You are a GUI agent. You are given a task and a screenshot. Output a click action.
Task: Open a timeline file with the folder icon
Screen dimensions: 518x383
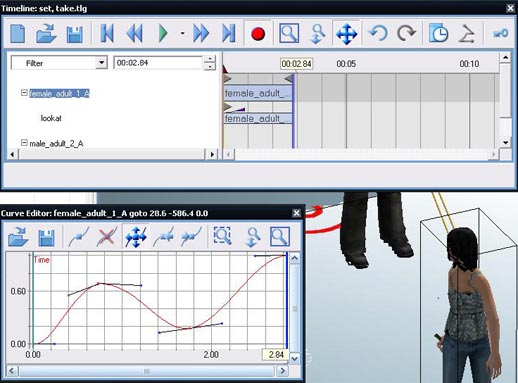(x=46, y=33)
